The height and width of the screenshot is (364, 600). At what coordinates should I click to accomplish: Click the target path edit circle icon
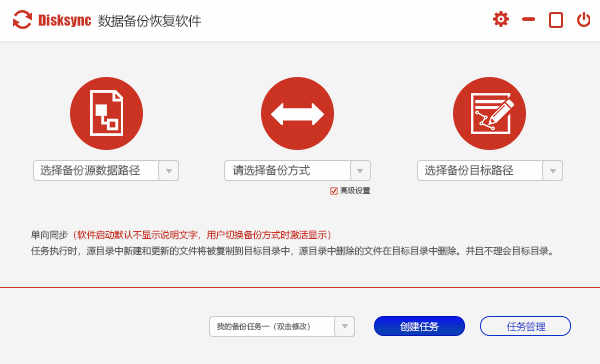pos(489,113)
